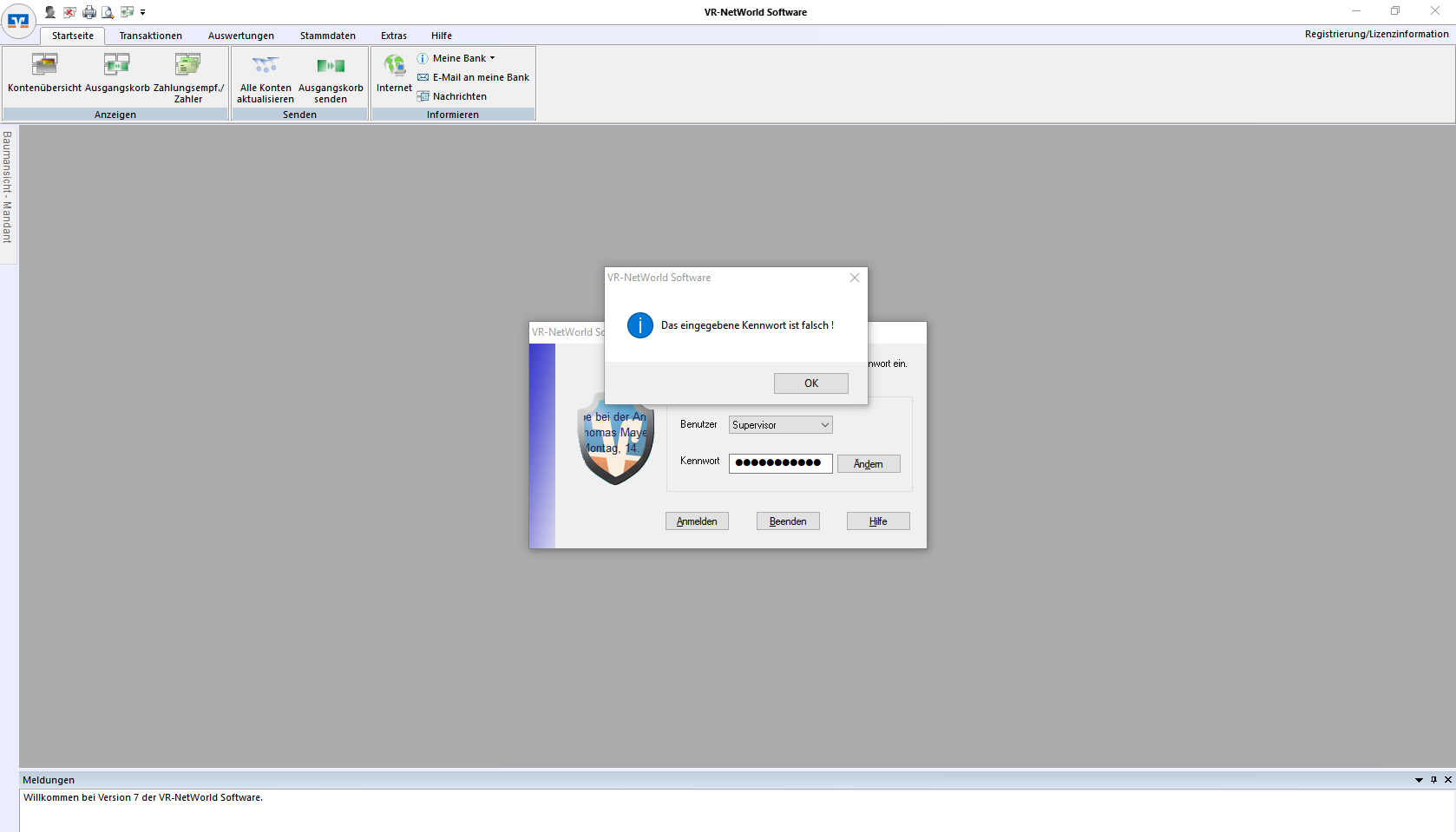
Task: Click the printer icon in the quick access toolbar
Action: [89, 12]
